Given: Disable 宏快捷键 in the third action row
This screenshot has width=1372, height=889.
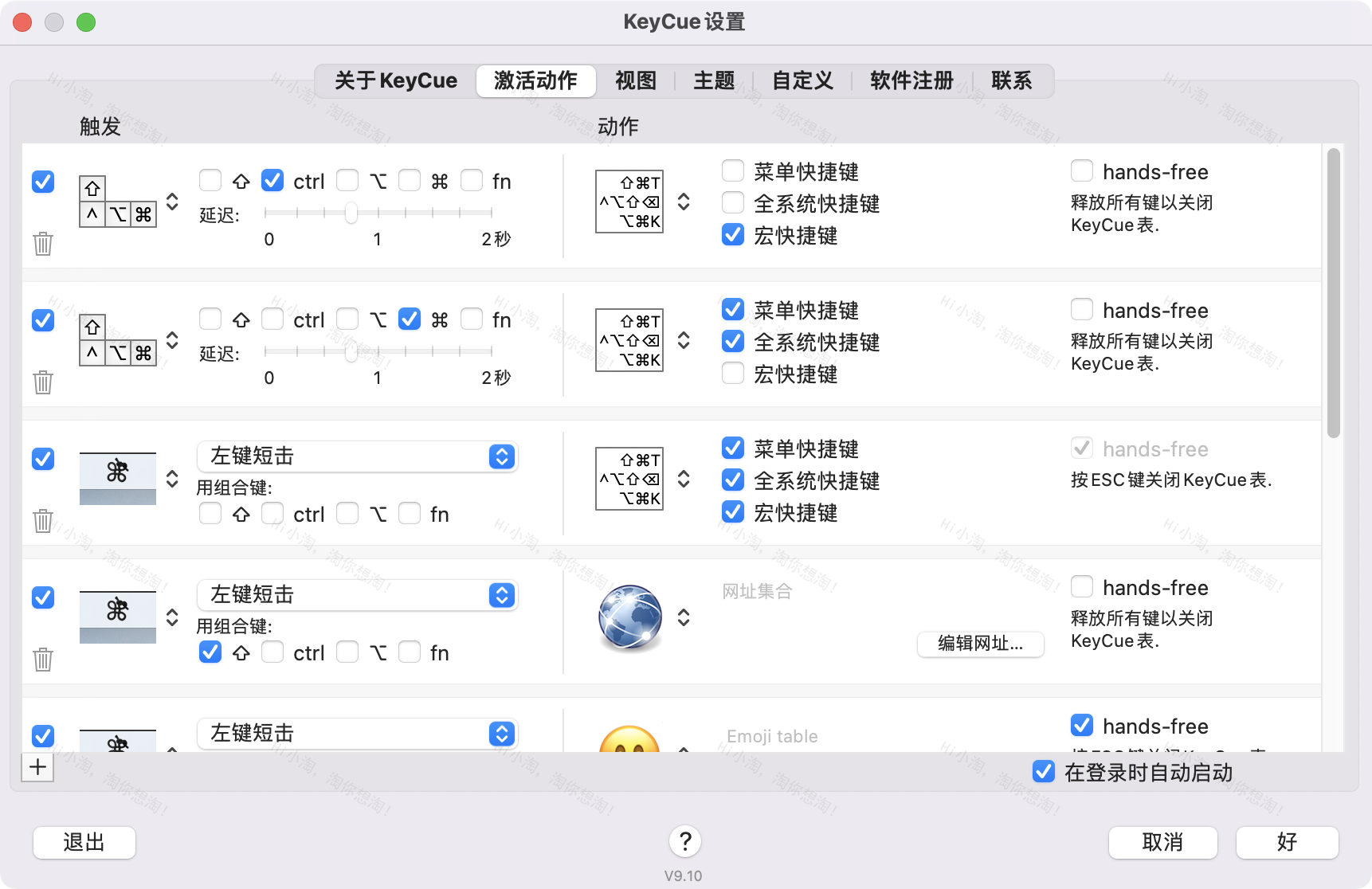Looking at the screenshot, I should (732, 511).
